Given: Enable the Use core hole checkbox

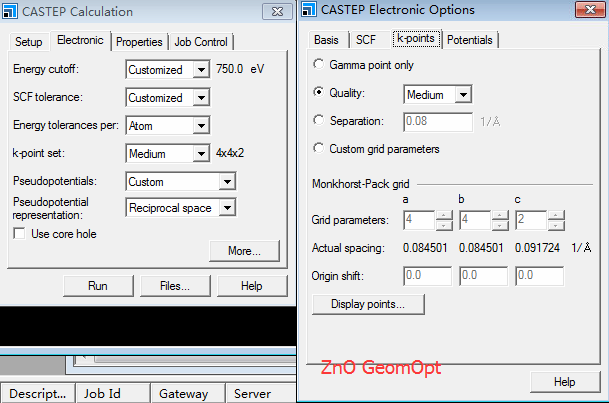Looking at the screenshot, I should 19,234.
